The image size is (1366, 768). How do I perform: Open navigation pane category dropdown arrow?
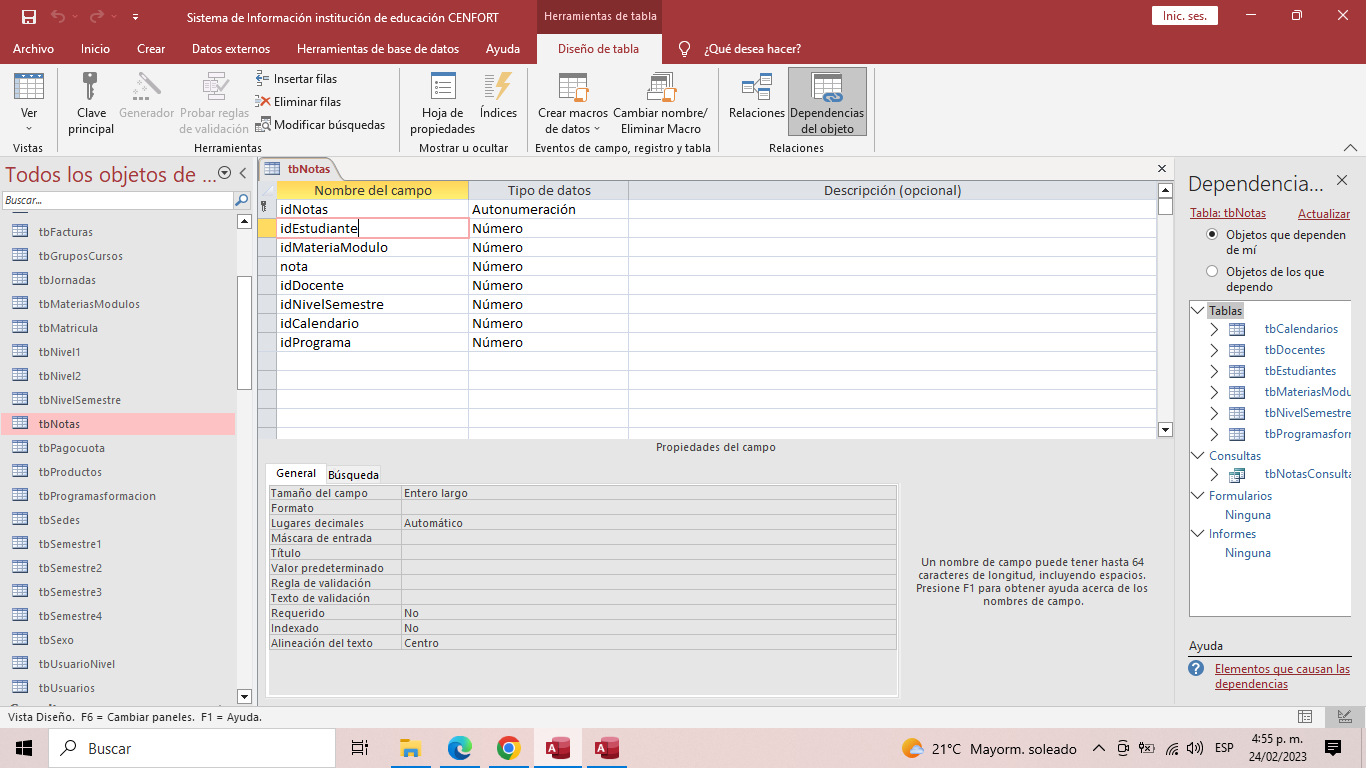click(x=224, y=174)
